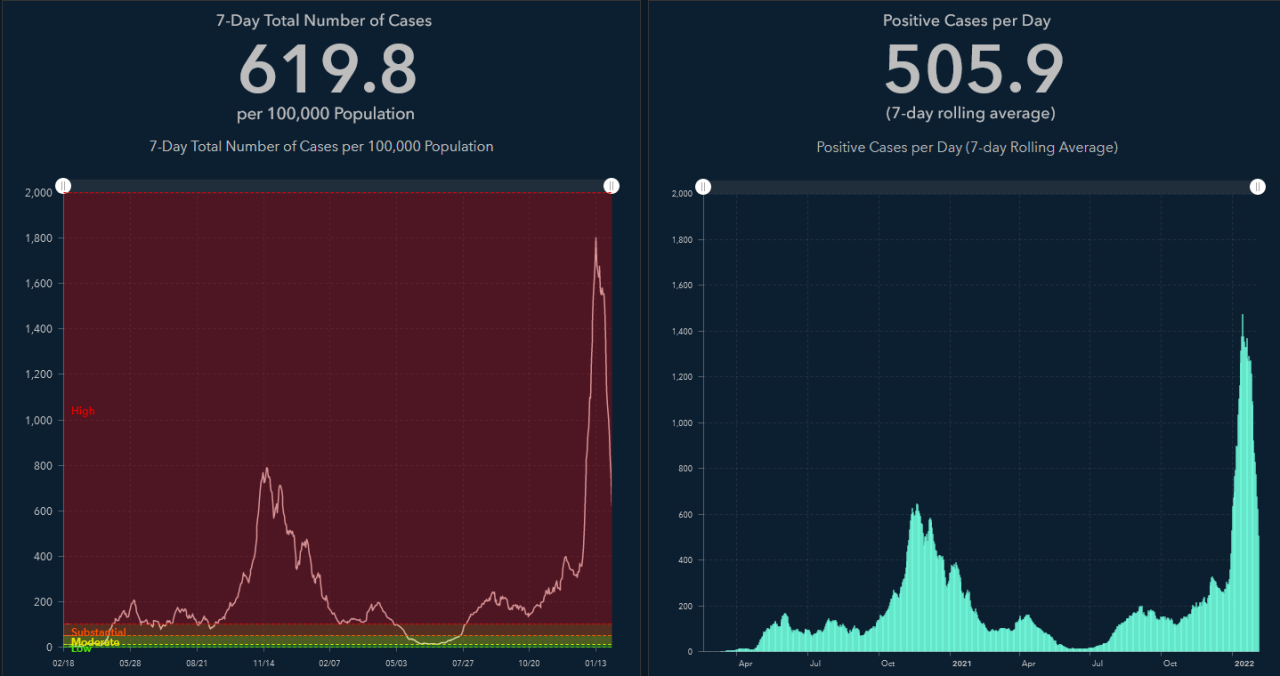Click the 'High' risk level label
This screenshot has width=1280, height=676.
click(x=82, y=410)
